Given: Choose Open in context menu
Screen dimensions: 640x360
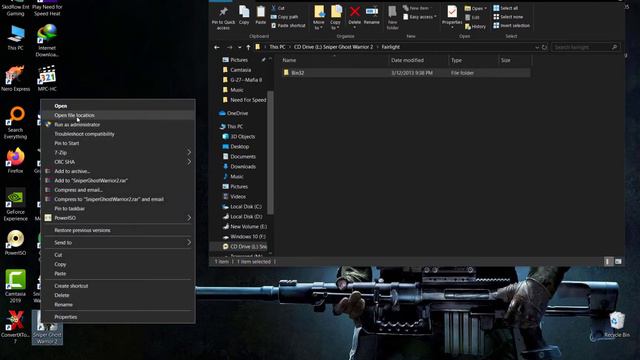Looking at the screenshot, I should (x=118, y=106).
